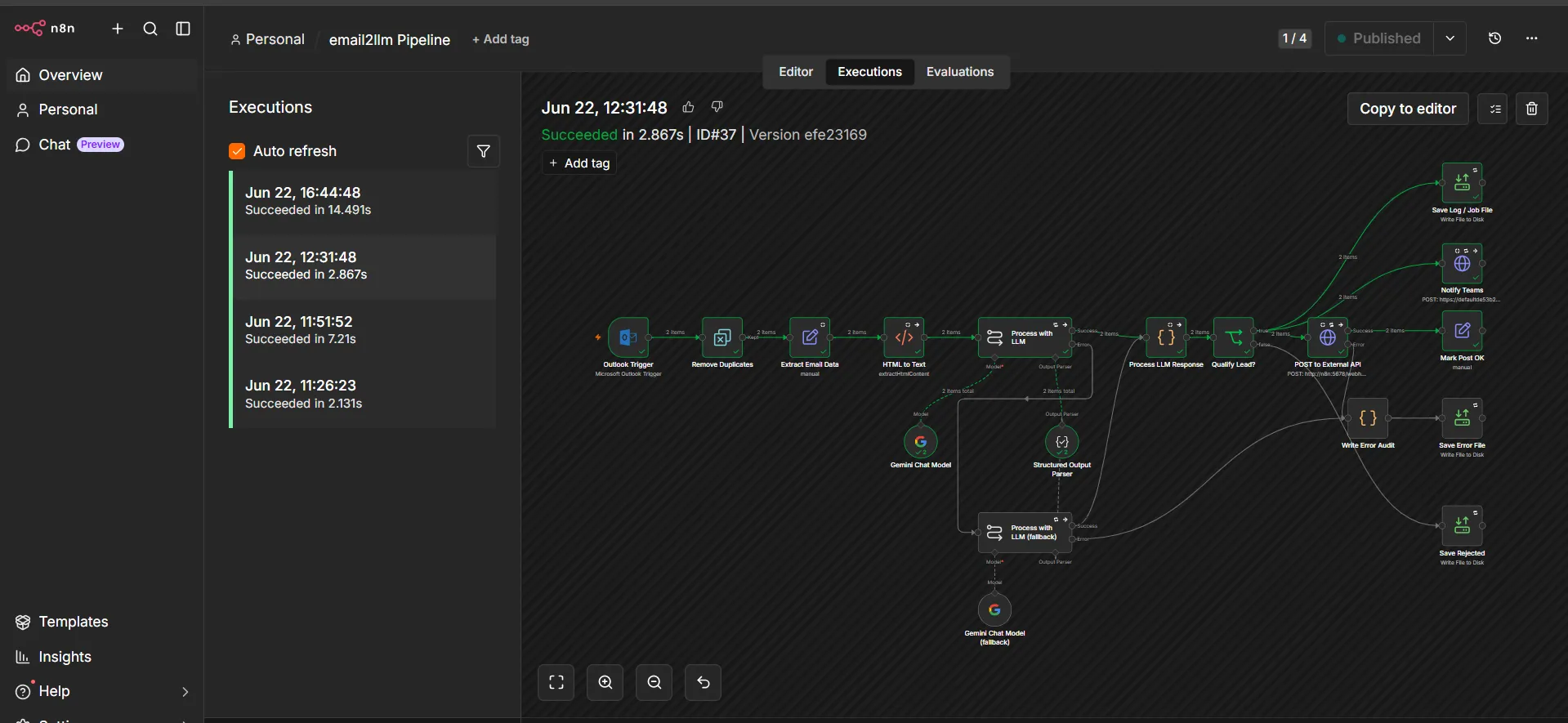Open Templates in sidebar

(102, 622)
